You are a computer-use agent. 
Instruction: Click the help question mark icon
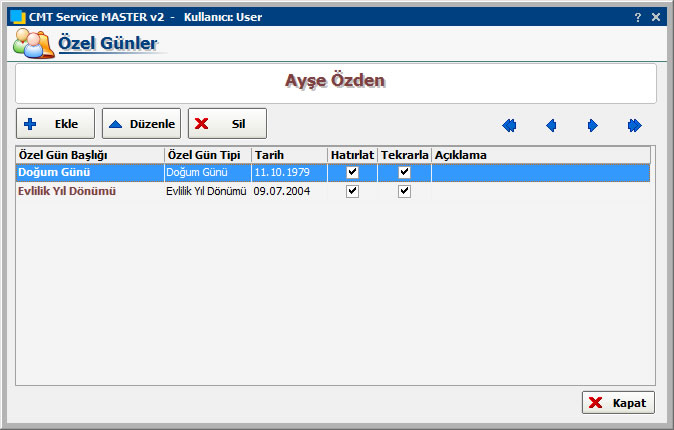[x=638, y=17]
